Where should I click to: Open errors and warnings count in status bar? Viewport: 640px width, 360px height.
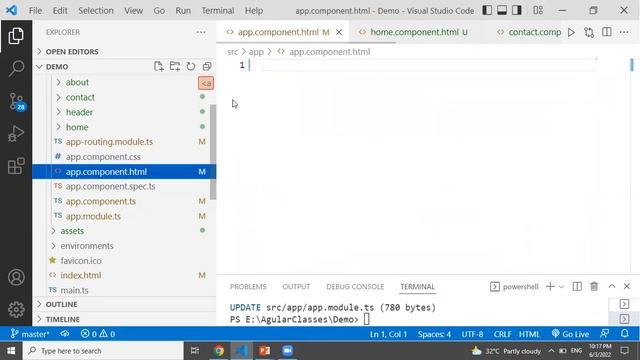98,334
